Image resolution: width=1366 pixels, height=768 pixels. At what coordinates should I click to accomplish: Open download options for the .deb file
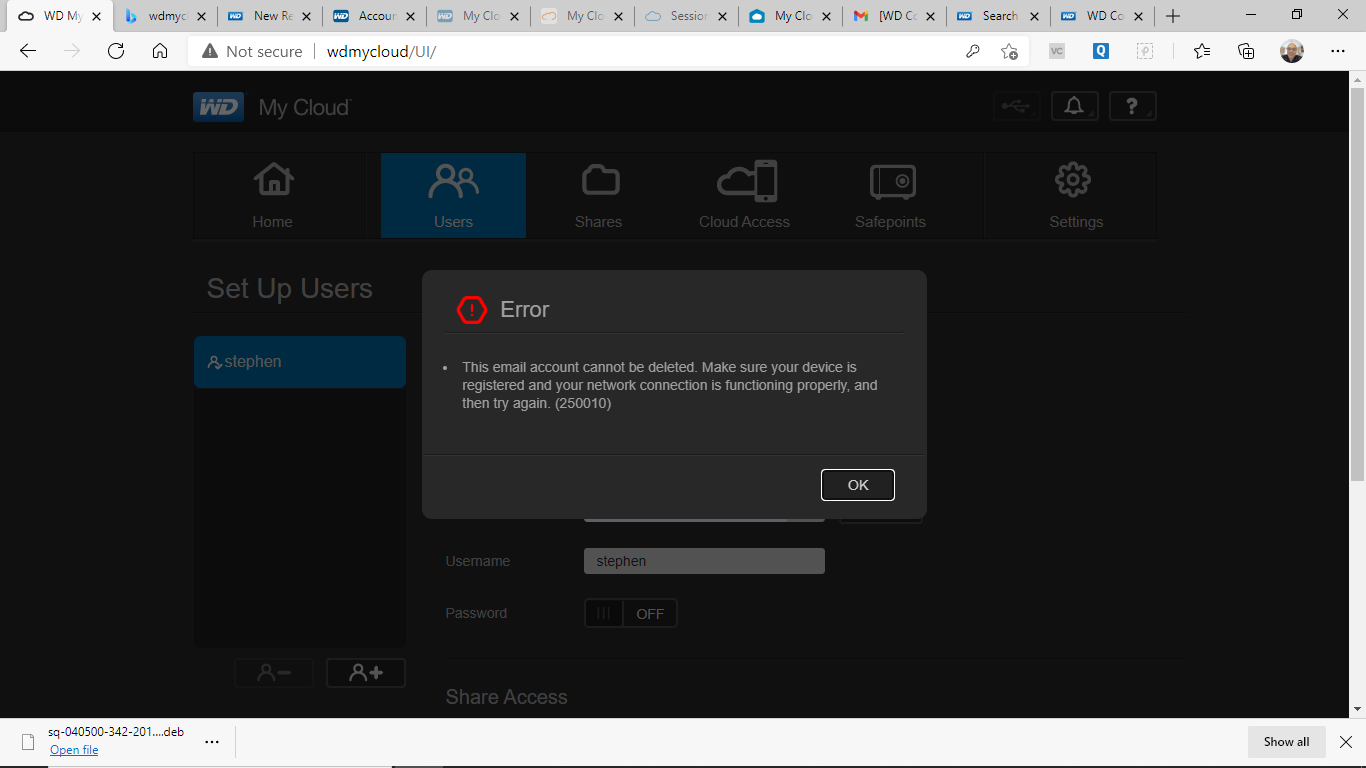212,742
